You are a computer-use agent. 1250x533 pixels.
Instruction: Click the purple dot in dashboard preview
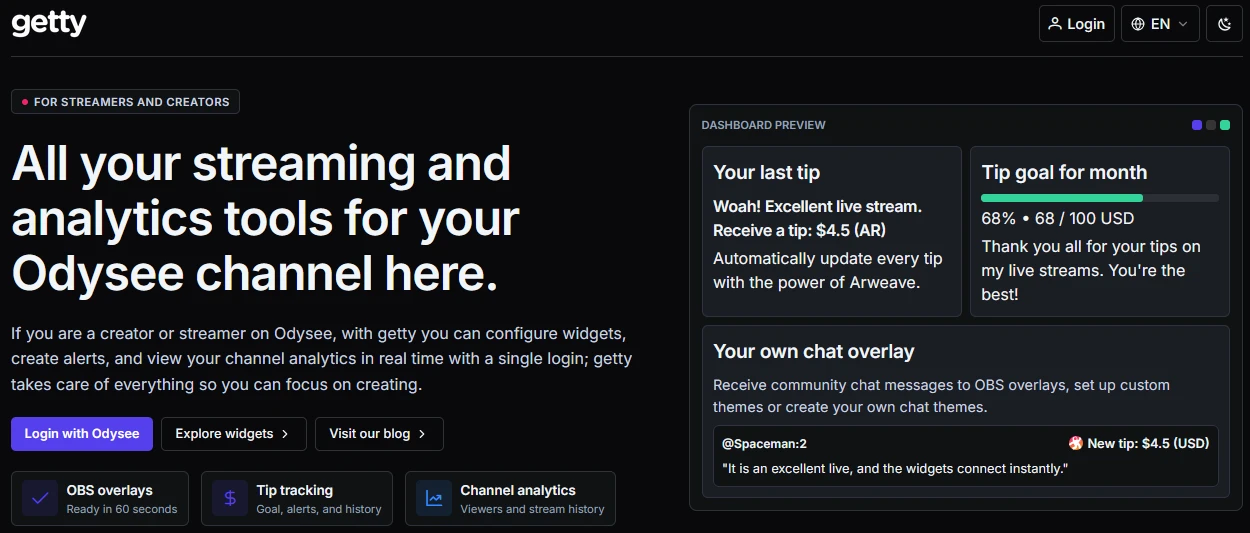coord(1197,125)
